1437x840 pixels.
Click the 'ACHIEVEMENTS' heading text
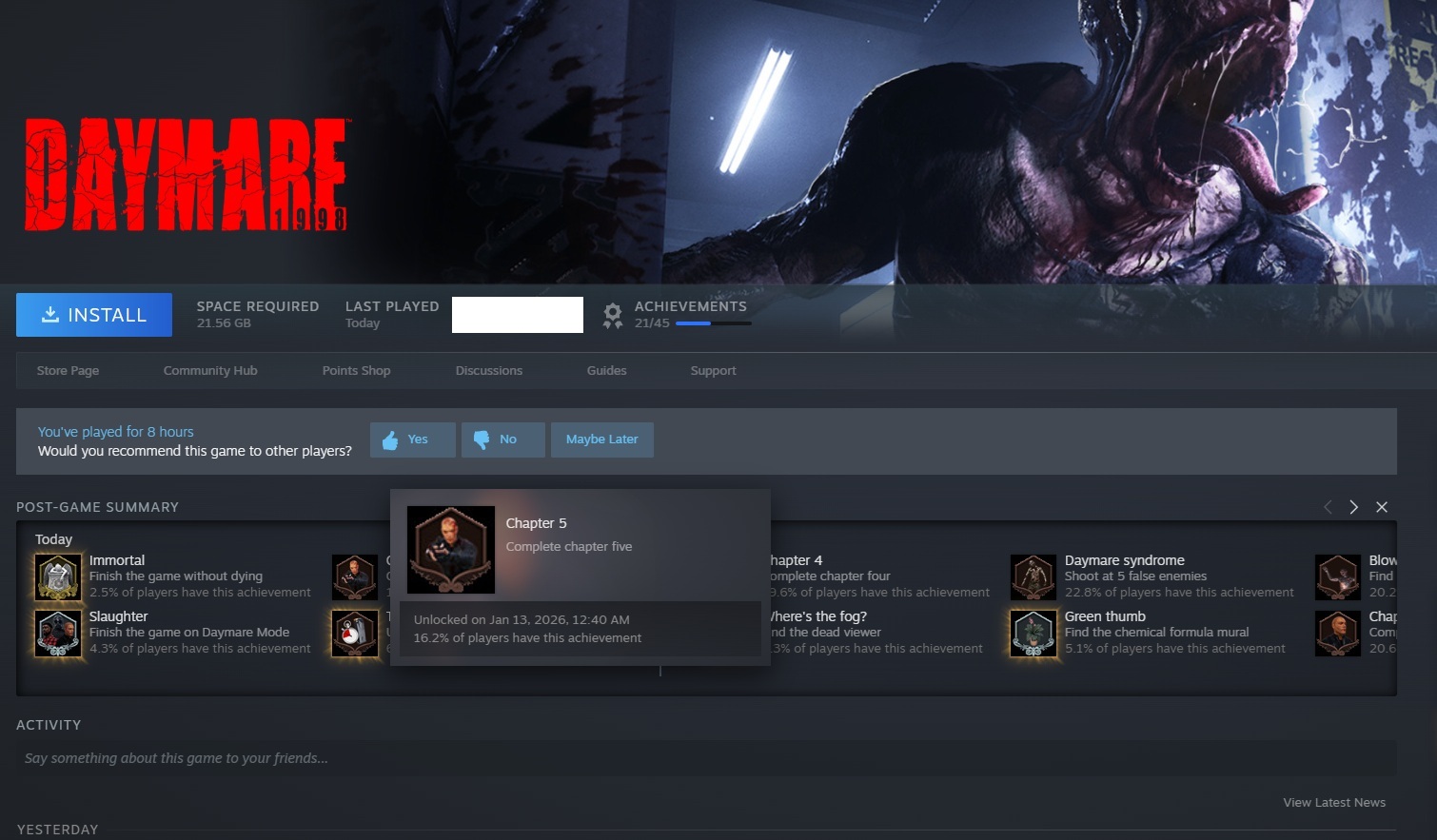[x=691, y=306]
